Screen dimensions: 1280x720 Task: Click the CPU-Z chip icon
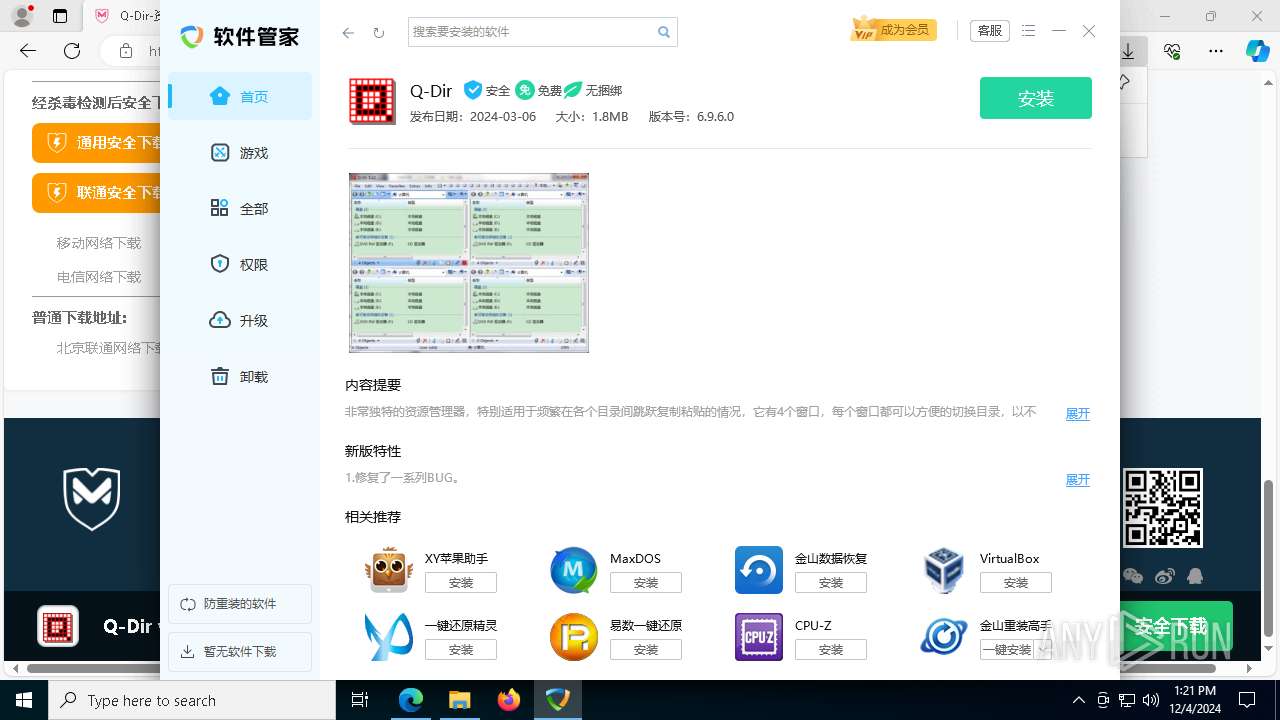coord(759,637)
